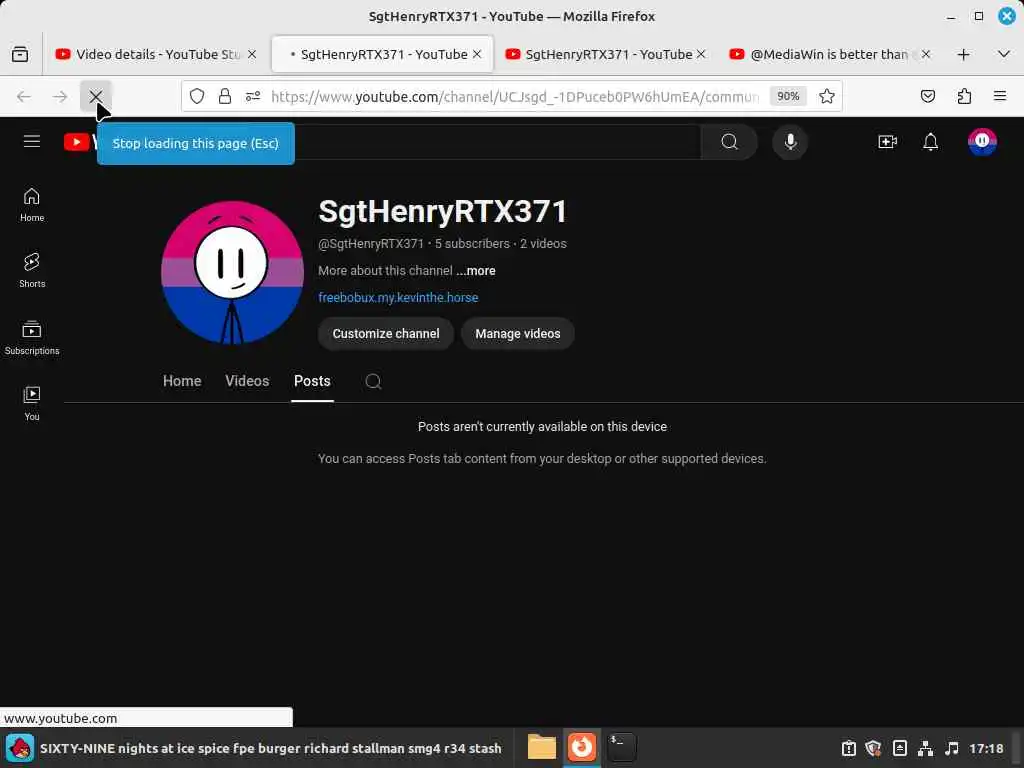Image resolution: width=1024 pixels, height=768 pixels.
Task: Go back to previous page
Action: [24, 97]
